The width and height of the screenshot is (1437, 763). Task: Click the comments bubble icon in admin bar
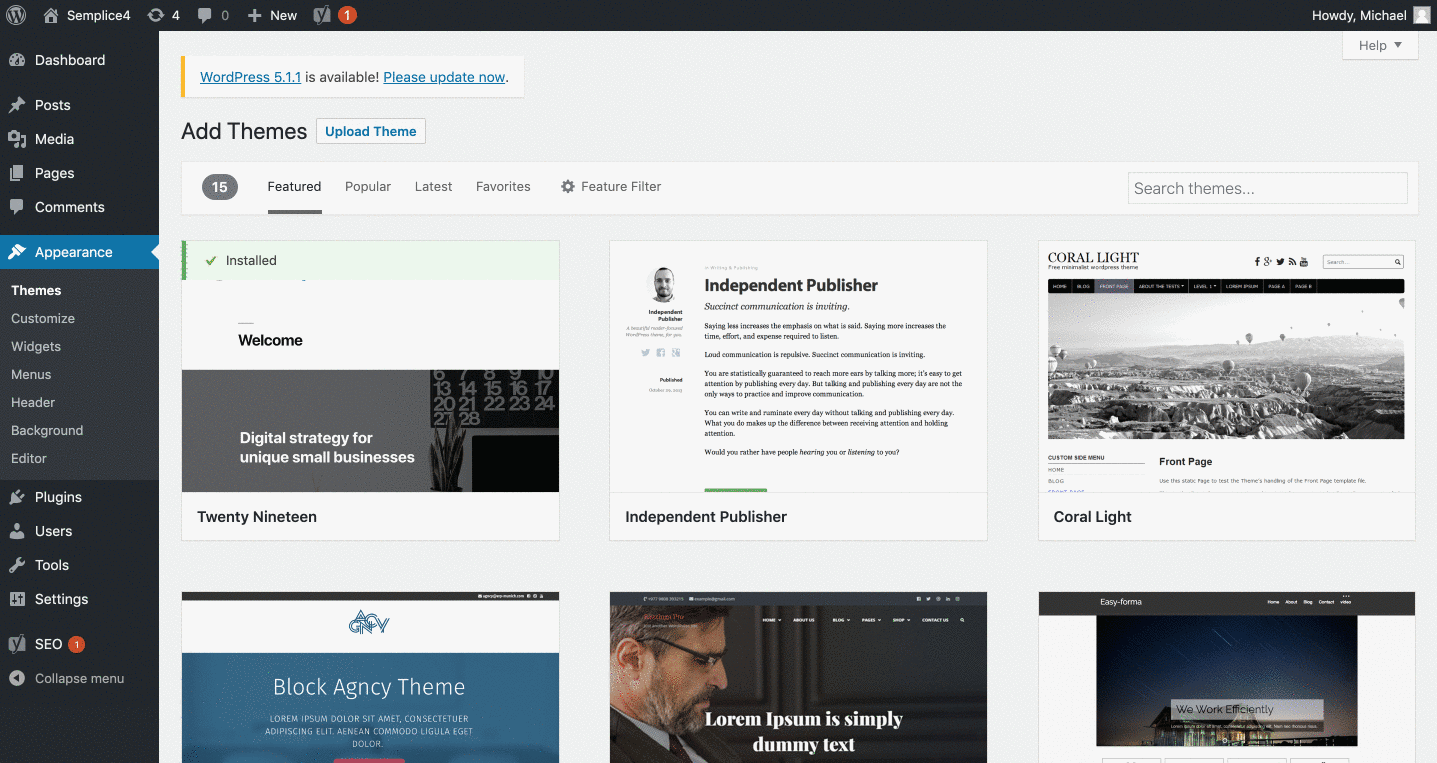pyautogui.click(x=206, y=15)
